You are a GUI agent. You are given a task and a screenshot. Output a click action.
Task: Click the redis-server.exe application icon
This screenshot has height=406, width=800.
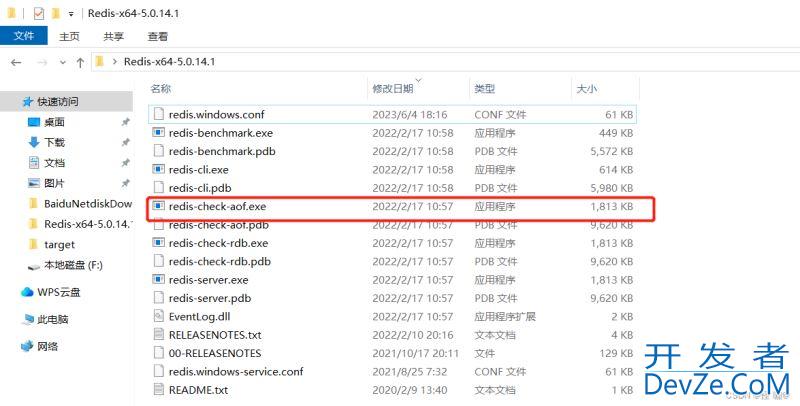[159, 280]
